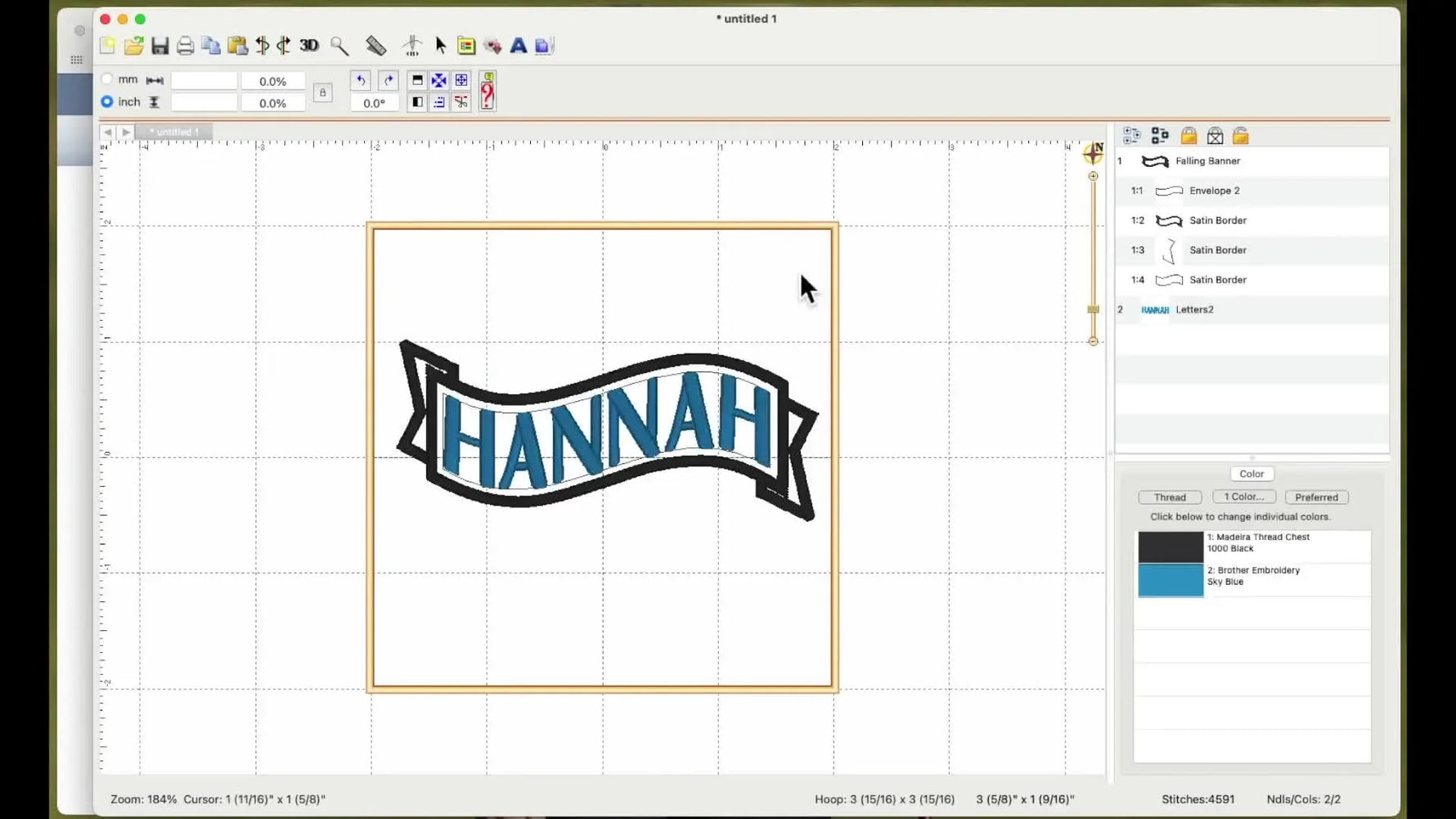1456x819 pixels.
Task: Rotate left with the counterclockwise arrow button
Action: [x=361, y=80]
